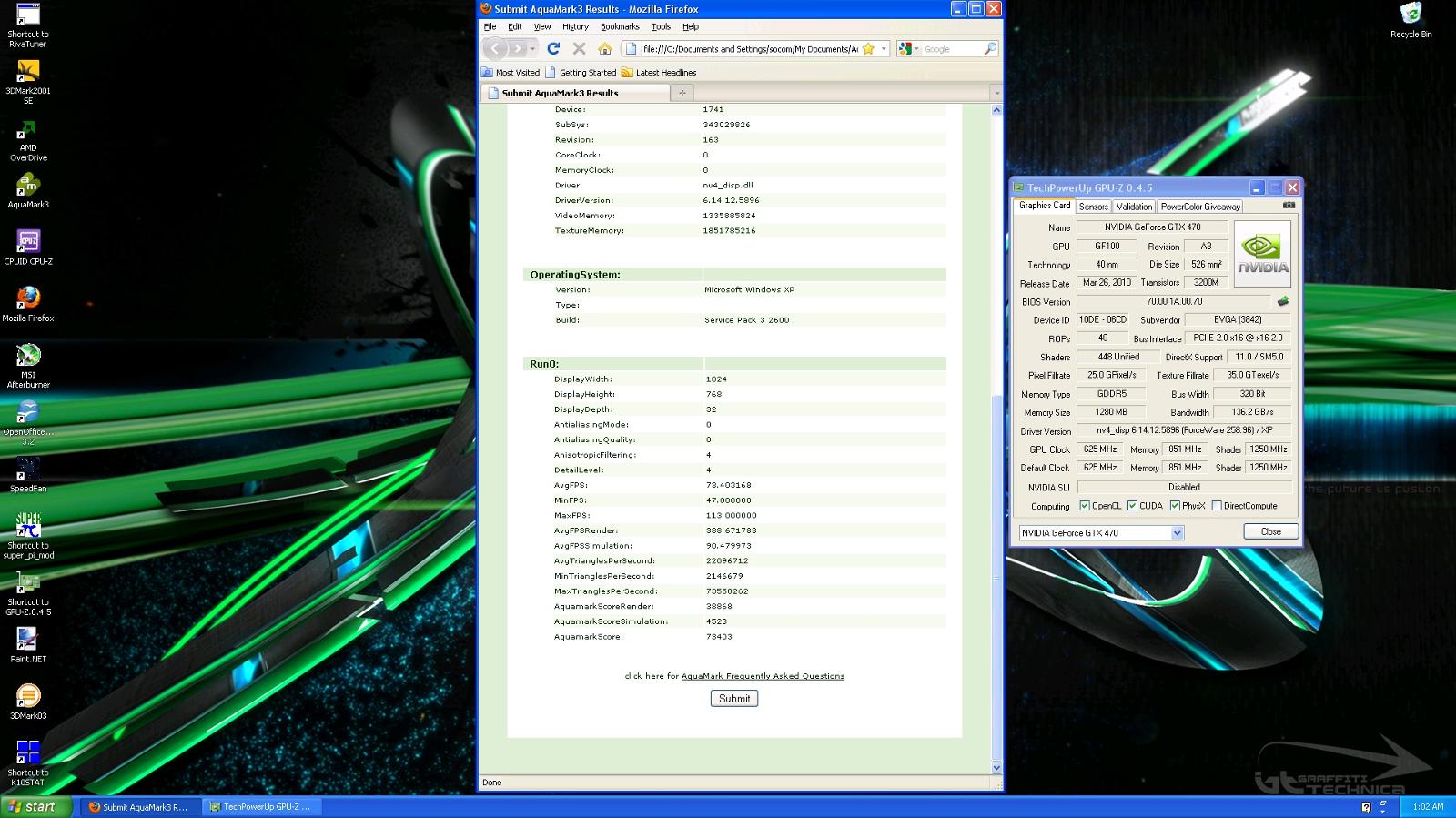Viewport: 1456px width, 818px height.
Task: Switch to the Sensors tab in GPU-Z
Action: [1093, 207]
